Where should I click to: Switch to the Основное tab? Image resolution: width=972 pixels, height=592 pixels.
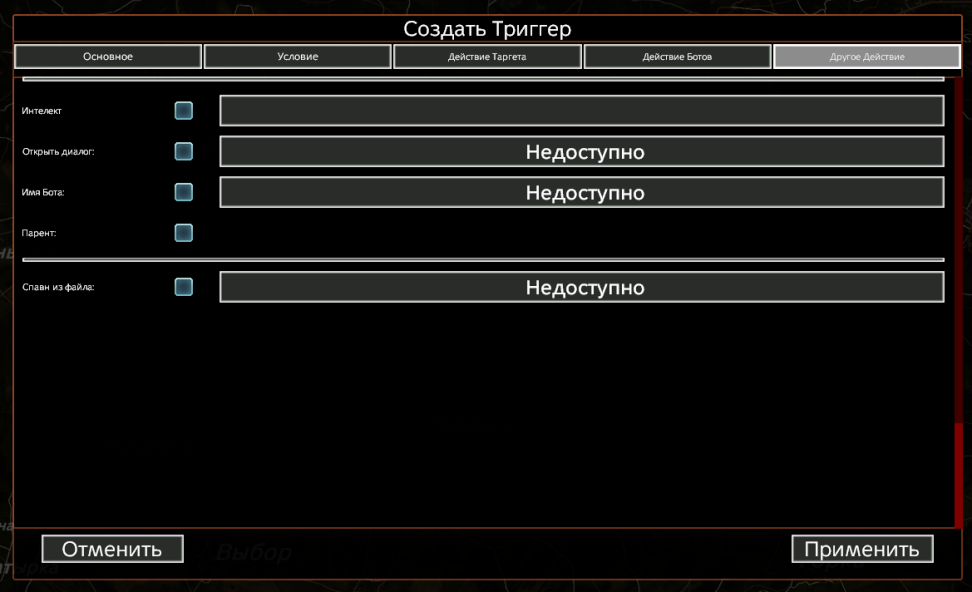click(x=108, y=57)
